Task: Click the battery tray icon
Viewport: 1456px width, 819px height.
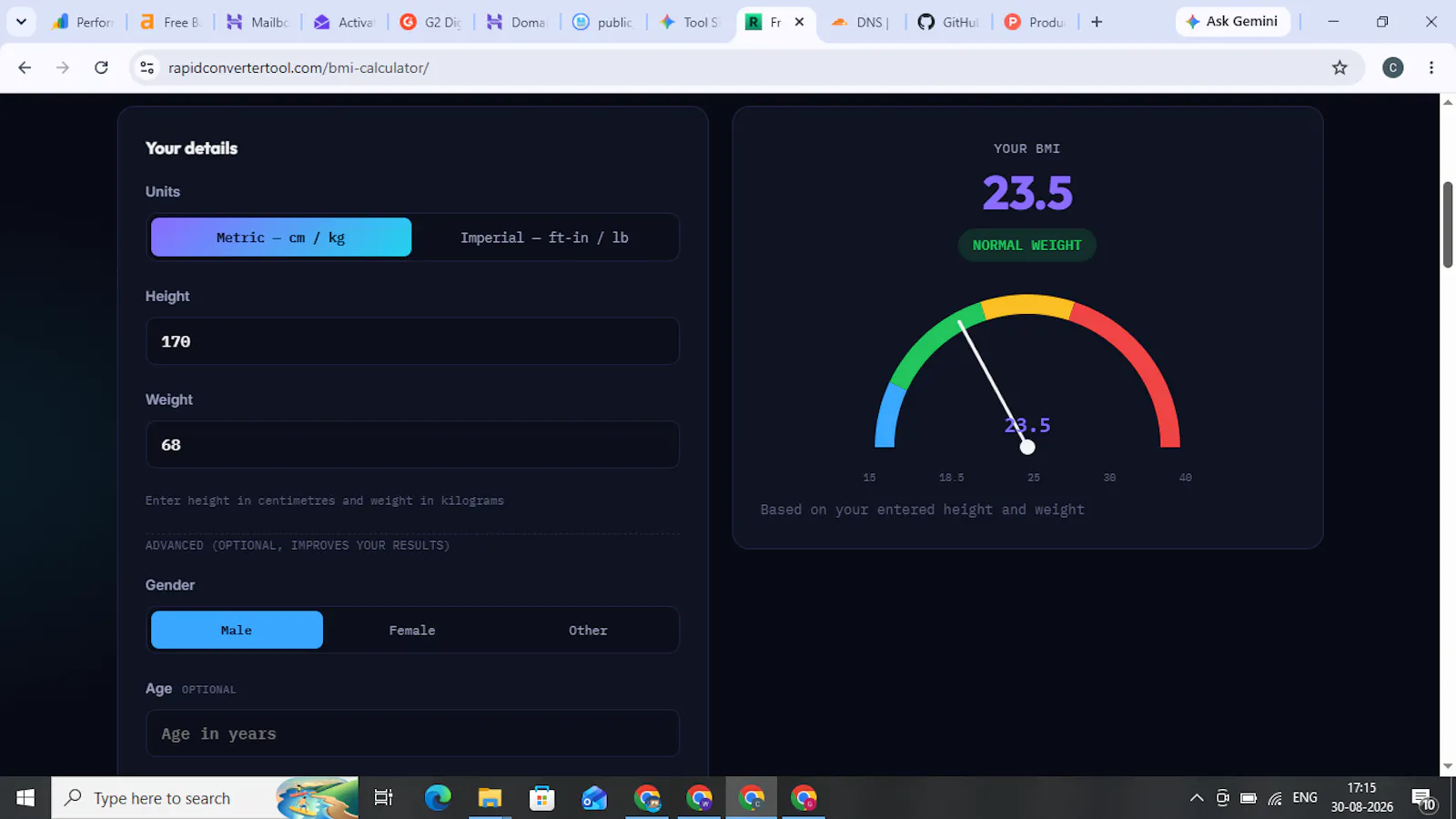Action: 1249,798
